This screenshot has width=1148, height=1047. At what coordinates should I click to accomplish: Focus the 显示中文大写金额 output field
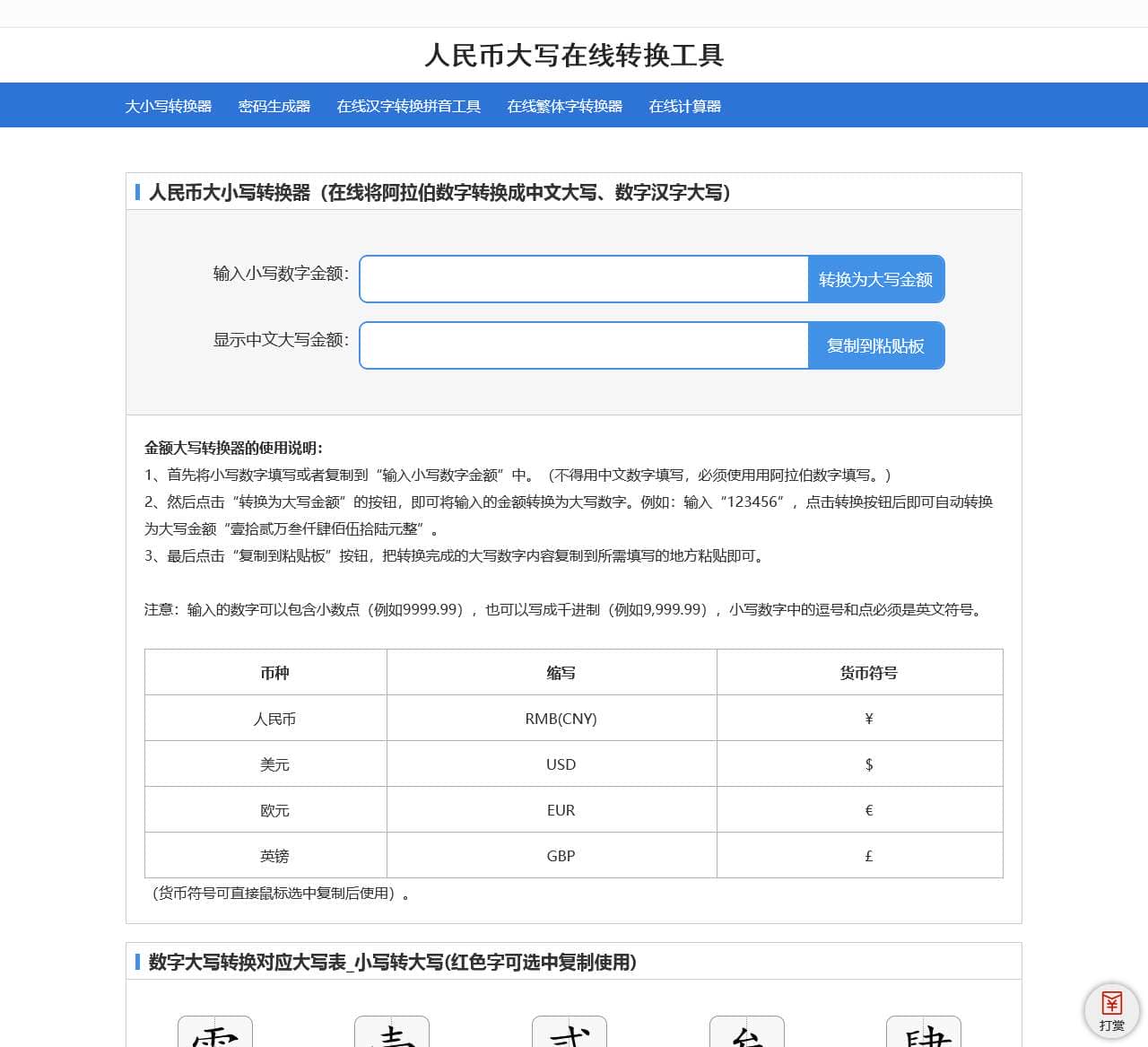pos(584,345)
